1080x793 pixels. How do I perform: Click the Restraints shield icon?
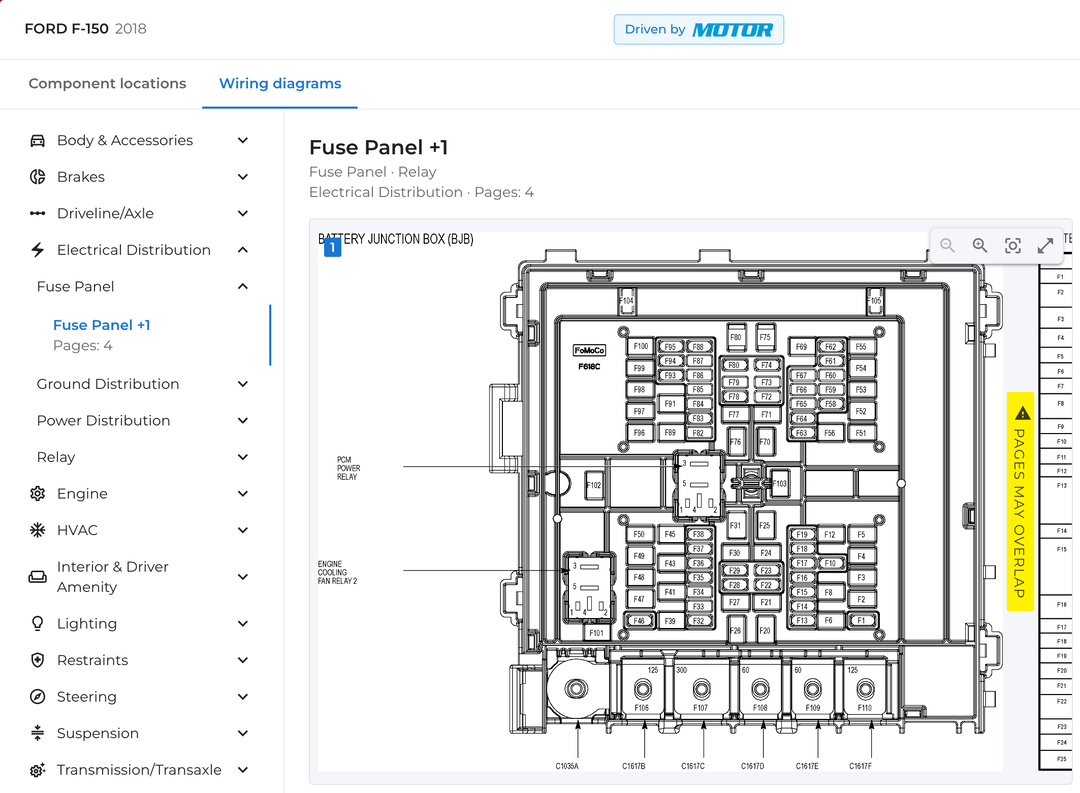point(37,660)
